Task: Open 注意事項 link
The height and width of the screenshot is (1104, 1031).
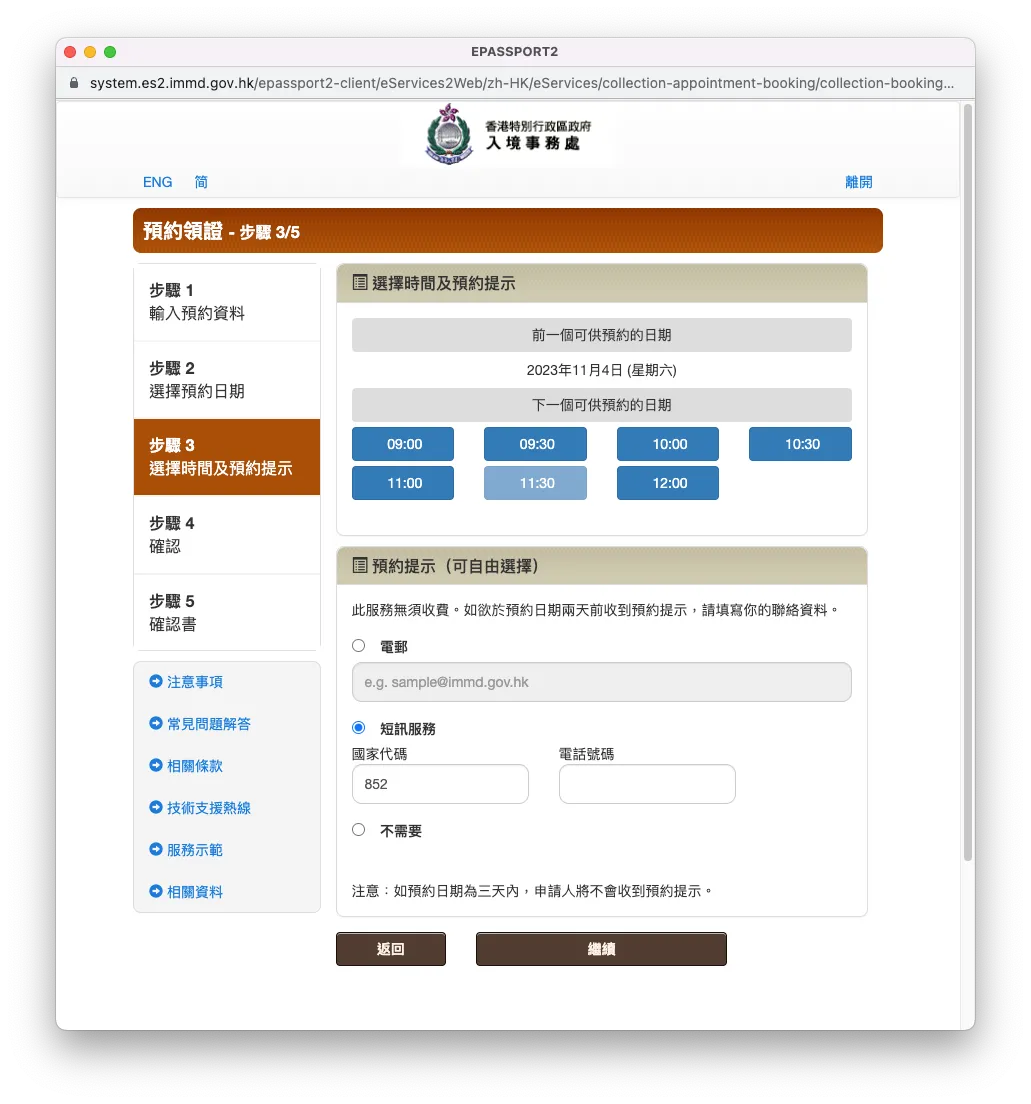Action: [195, 682]
